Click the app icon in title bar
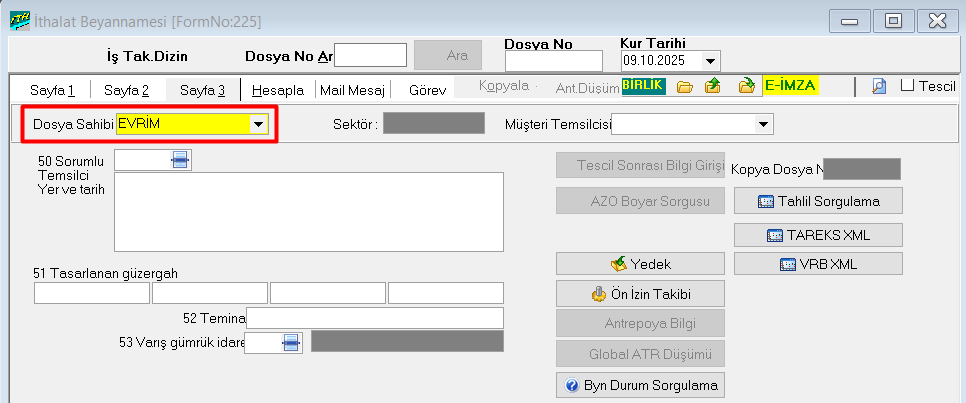Image resolution: width=966 pixels, height=403 pixels. coord(19,20)
